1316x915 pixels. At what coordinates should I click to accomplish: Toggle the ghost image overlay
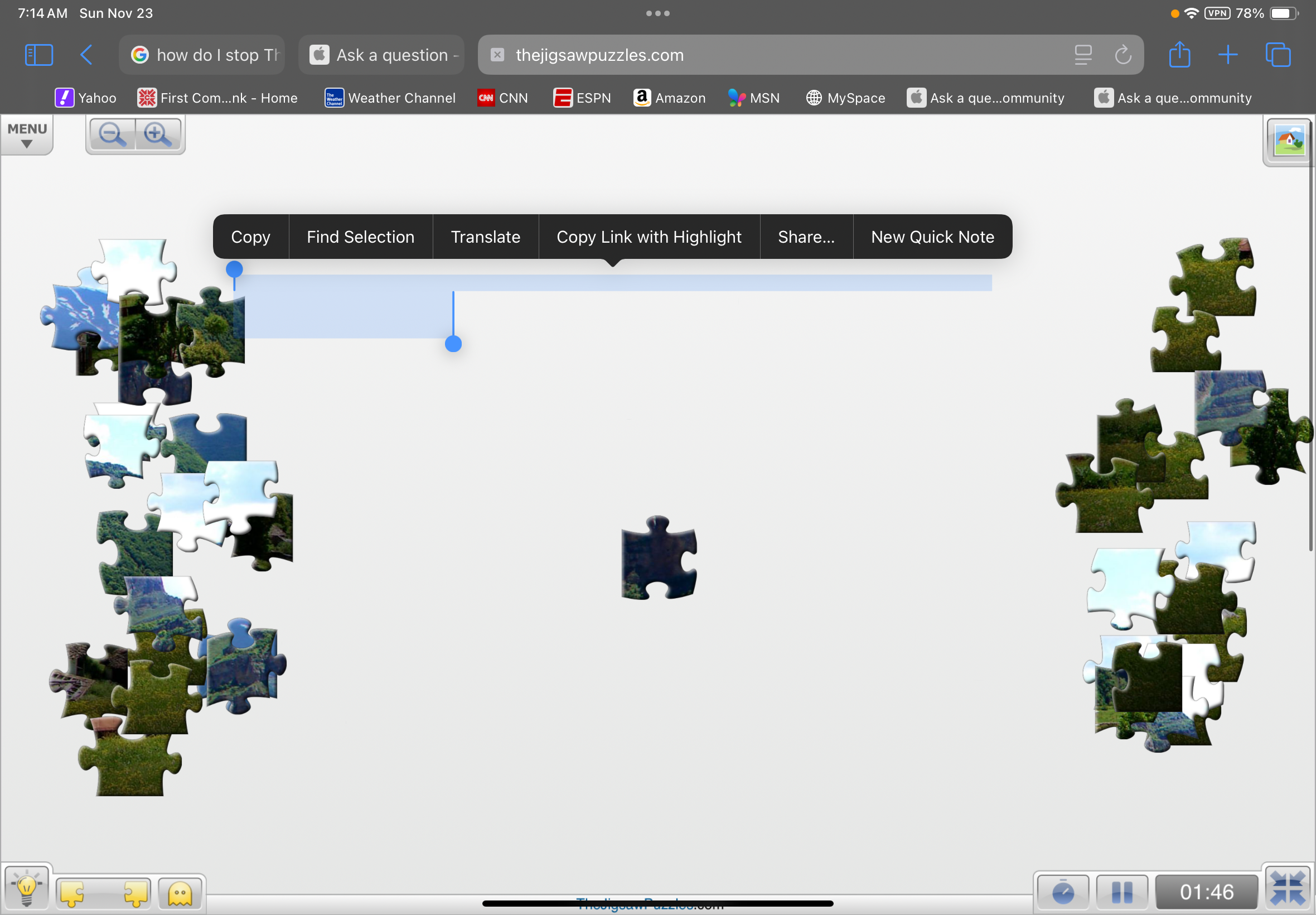tap(180, 893)
